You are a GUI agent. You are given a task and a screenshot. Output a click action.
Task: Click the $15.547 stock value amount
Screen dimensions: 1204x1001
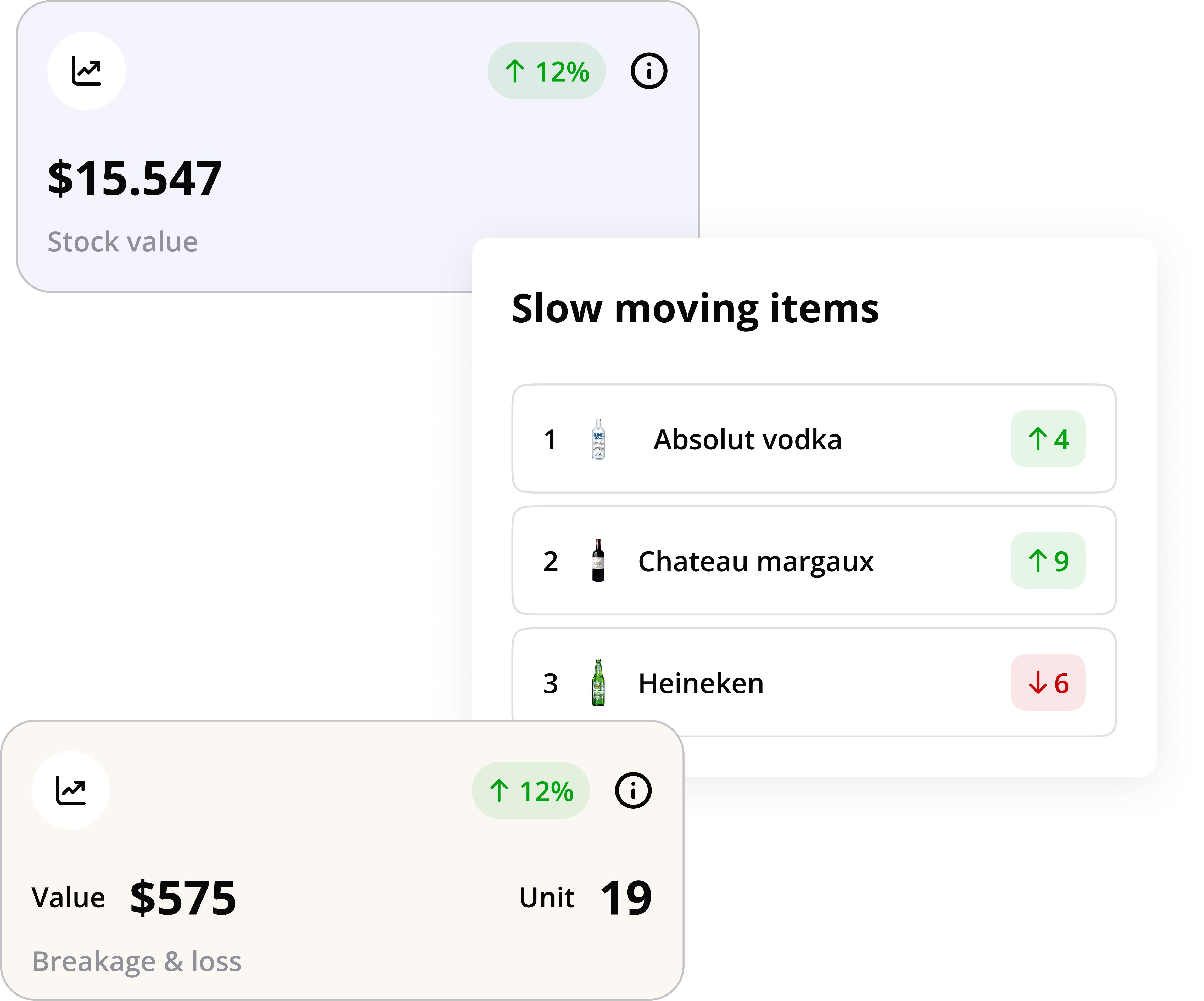coord(135,179)
